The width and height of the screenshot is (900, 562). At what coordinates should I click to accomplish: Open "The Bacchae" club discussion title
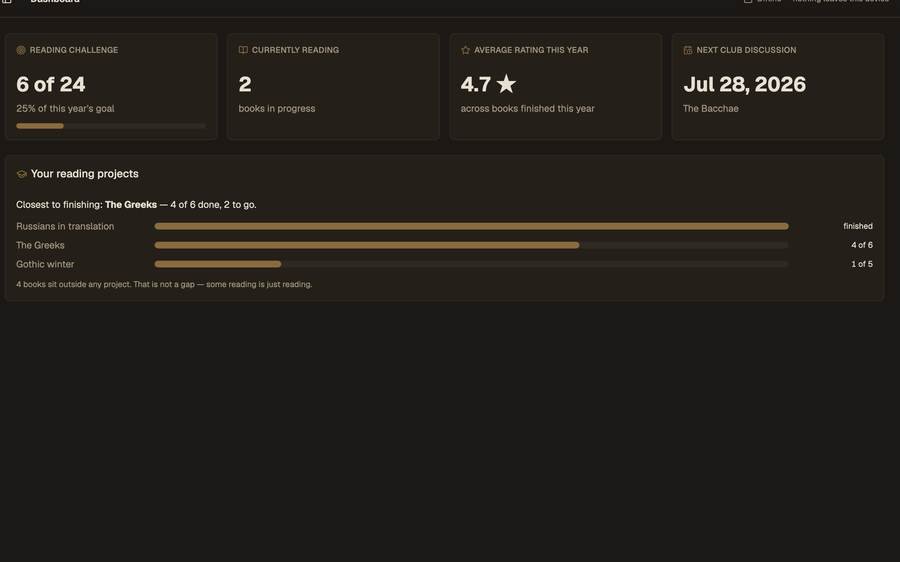(711, 108)
